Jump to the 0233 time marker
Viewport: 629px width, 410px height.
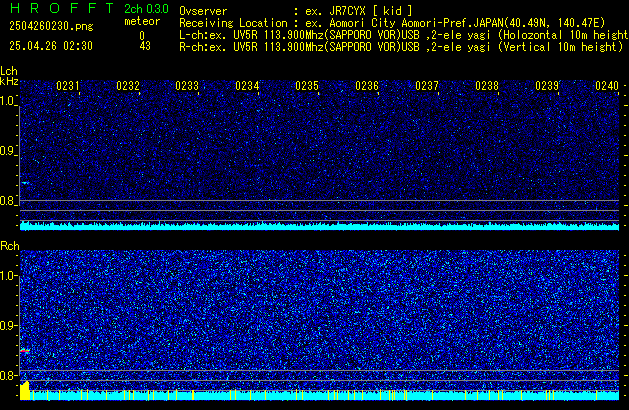187,86
